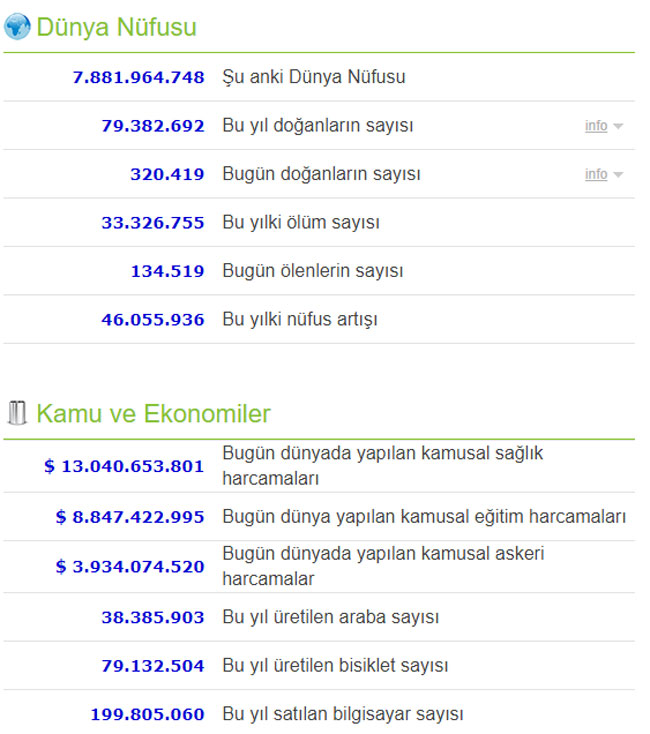The image size is (650, 734).
Task: Click the building icon beside Kamu ve Ekonomiler
Action: coord(17,413)
